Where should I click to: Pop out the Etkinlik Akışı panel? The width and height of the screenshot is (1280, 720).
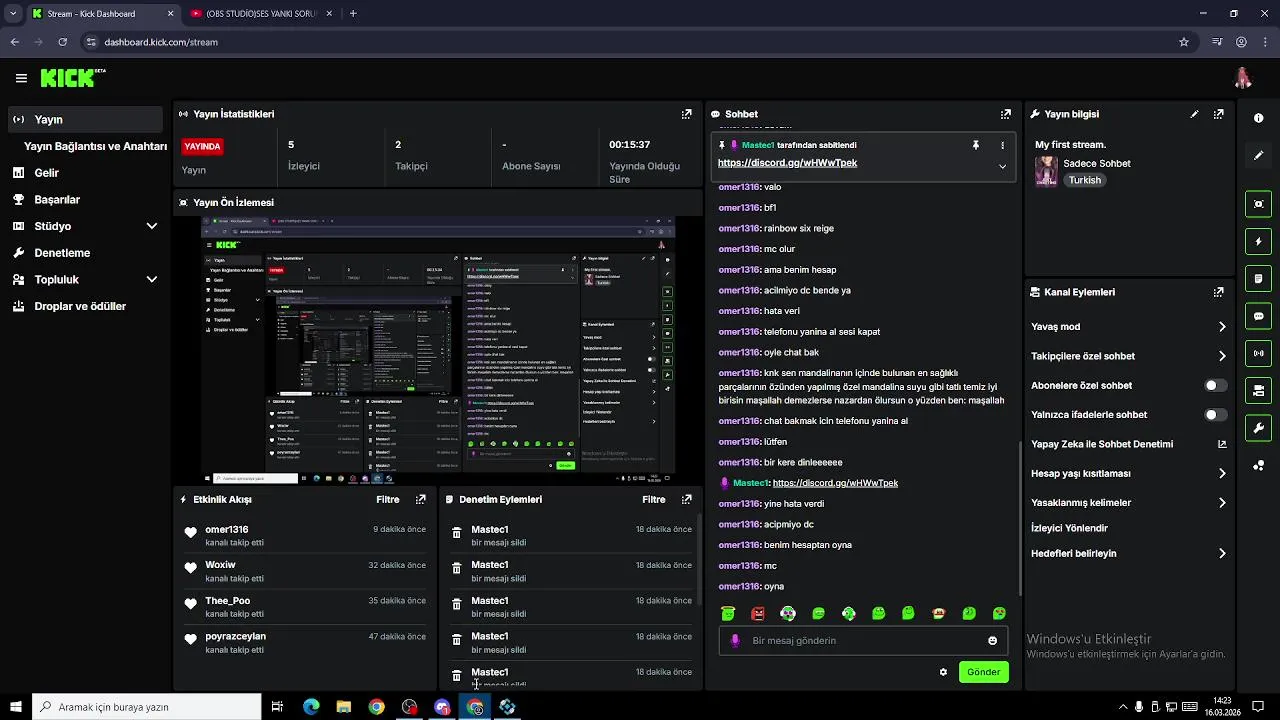tap(421, 499)
